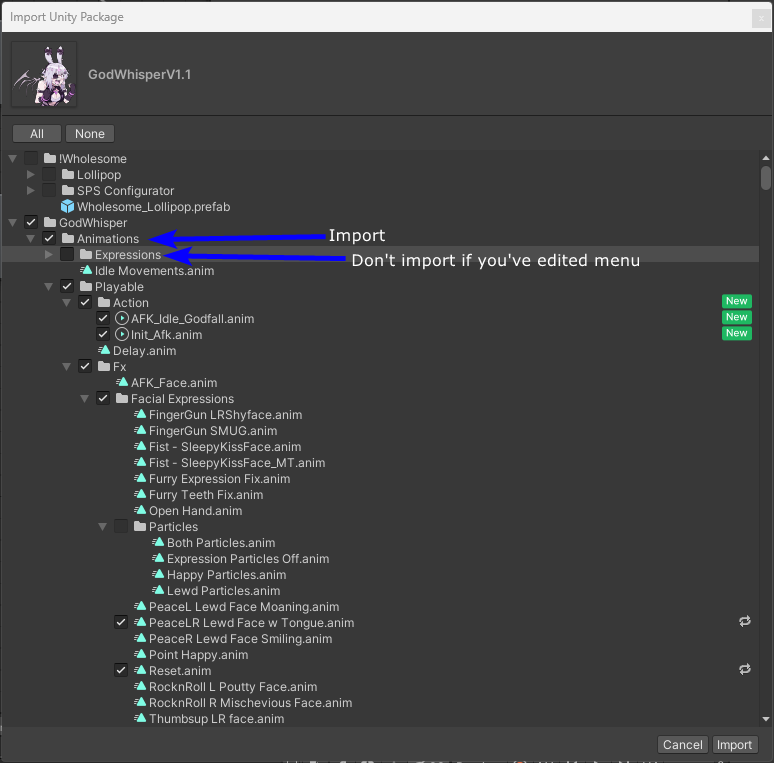Image resolution: width=774 pixels, height=763 pixels.
Task: Uncheck the GodWhisper folder checkbox
Action: tap(31, 222)
